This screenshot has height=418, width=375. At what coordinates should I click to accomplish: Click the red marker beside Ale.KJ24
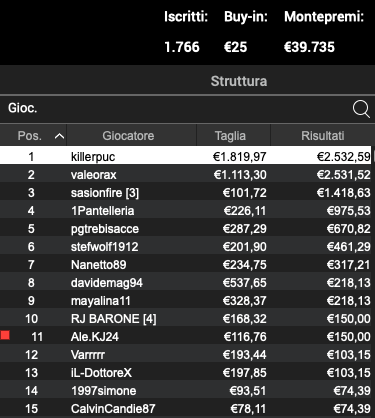tap(5, 335)
